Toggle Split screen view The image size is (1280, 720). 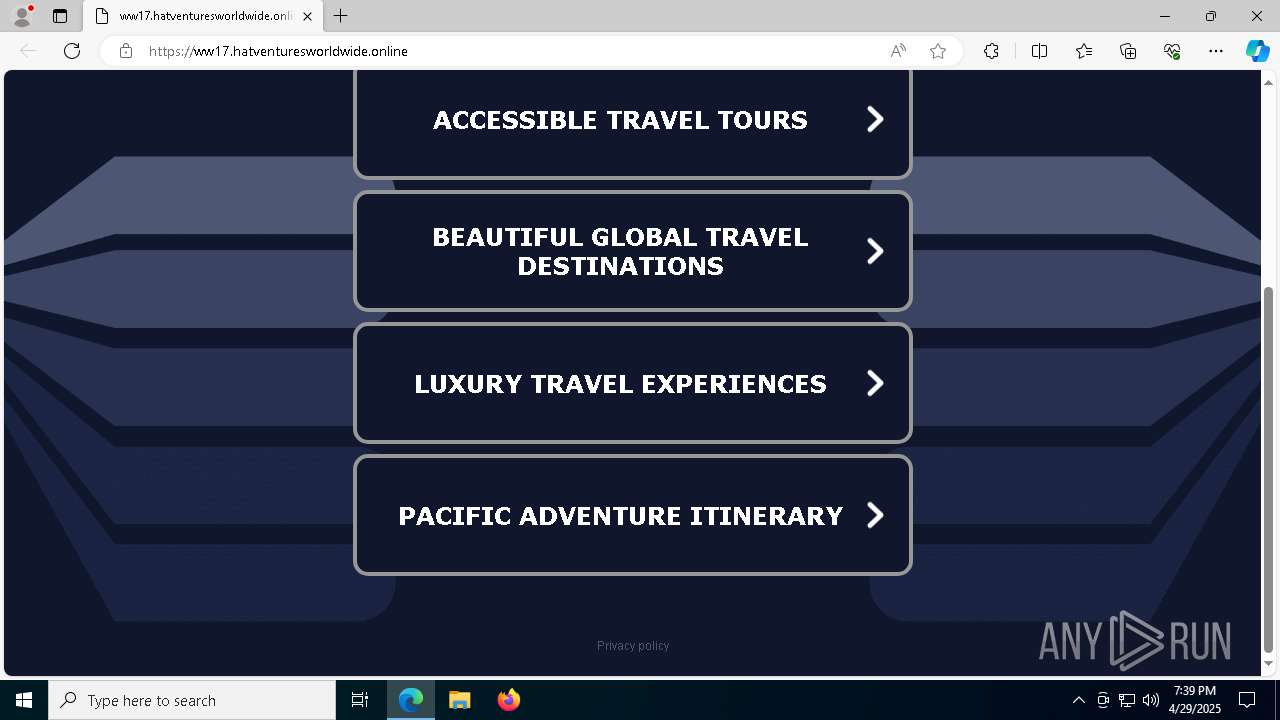[x=1039, y=51]
